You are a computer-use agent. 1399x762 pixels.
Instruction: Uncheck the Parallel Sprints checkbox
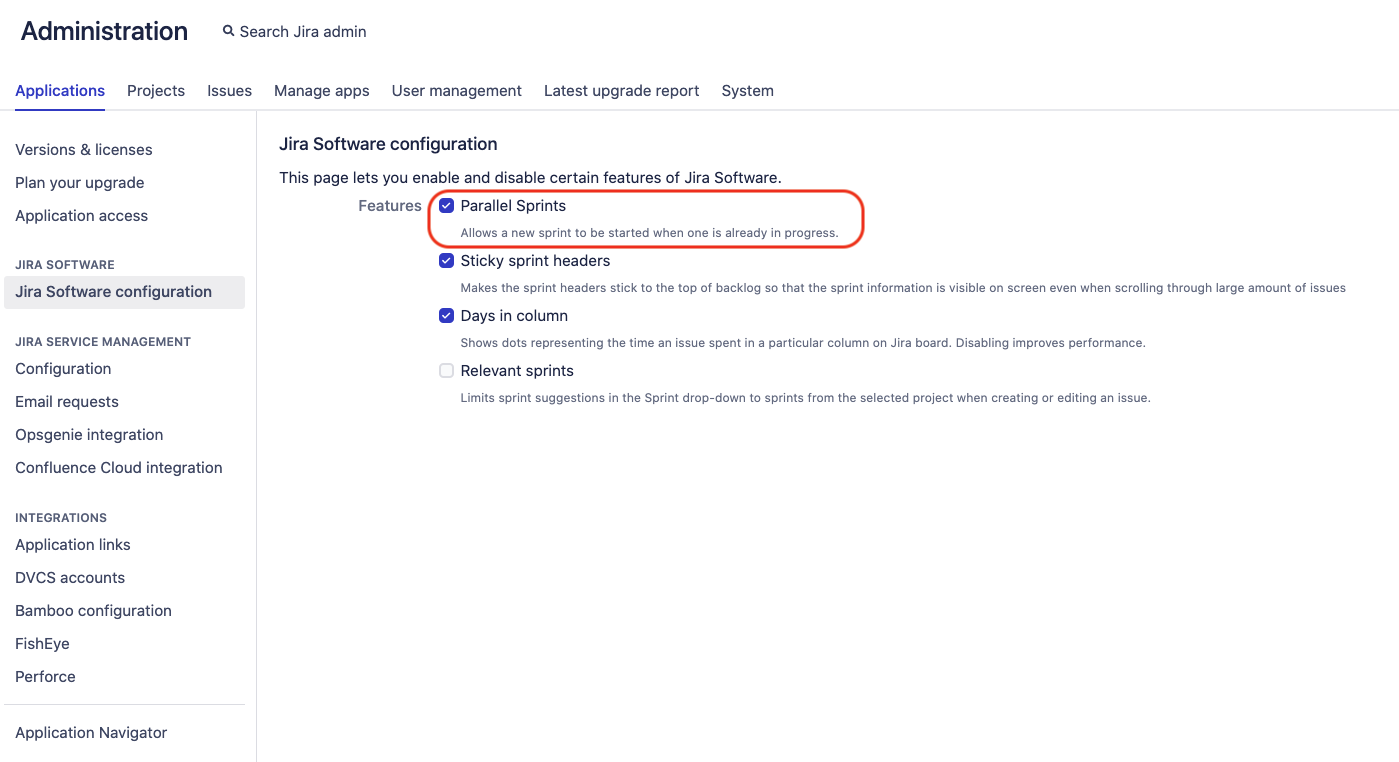[447, 206]
